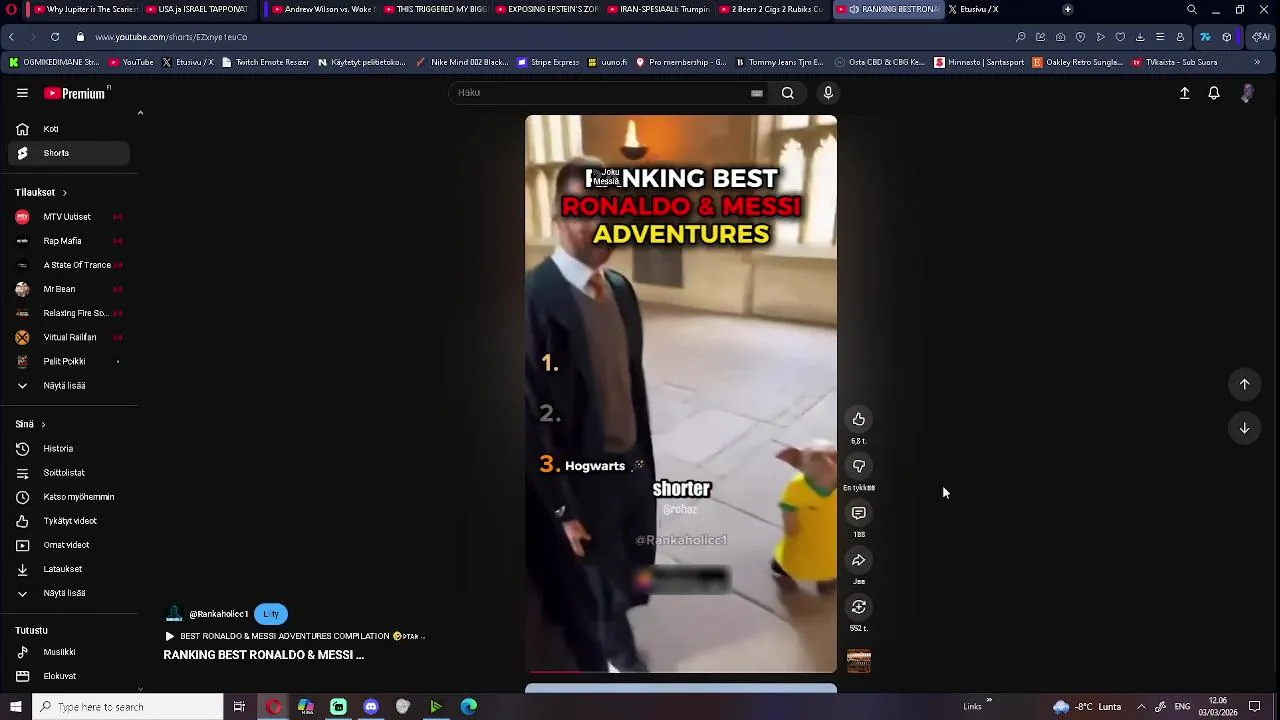Open Elokuvat under Tutustu
This screenshot has height=720, width=1280.
click(x=69, y=676)
